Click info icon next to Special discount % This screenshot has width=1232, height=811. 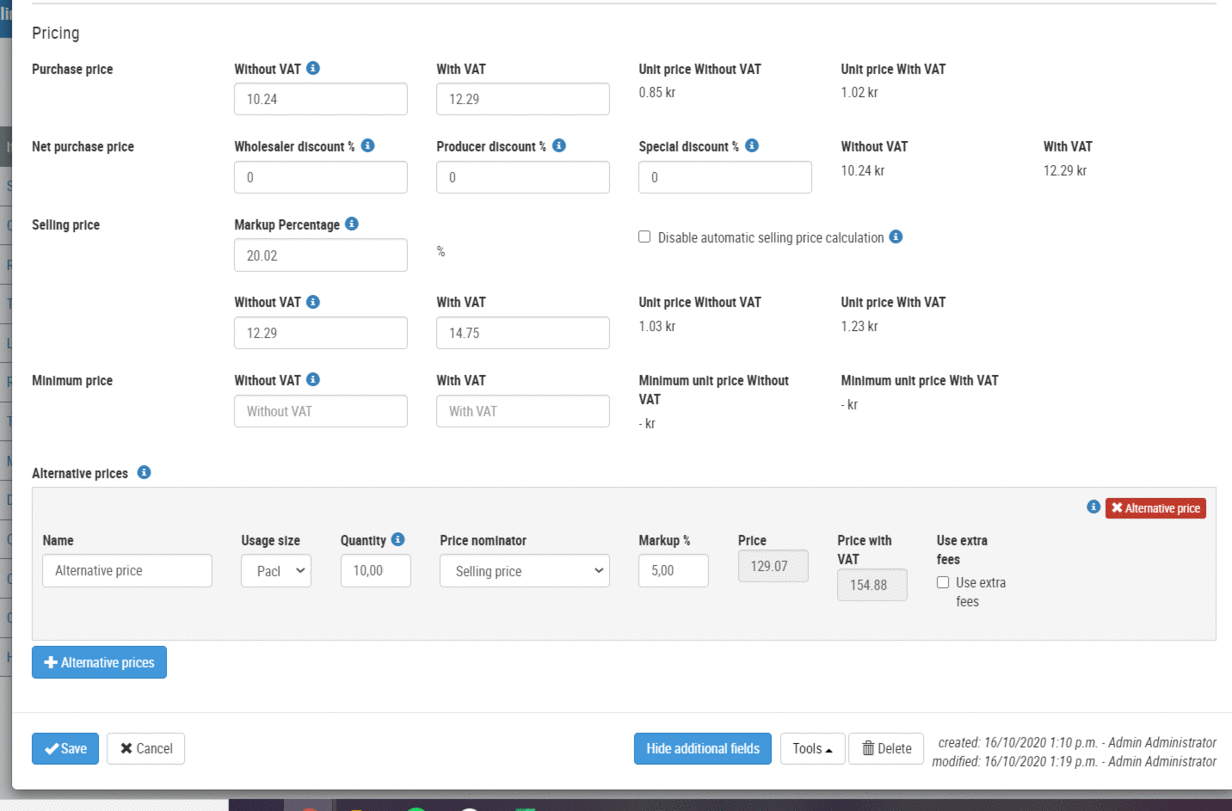point(752,146)
